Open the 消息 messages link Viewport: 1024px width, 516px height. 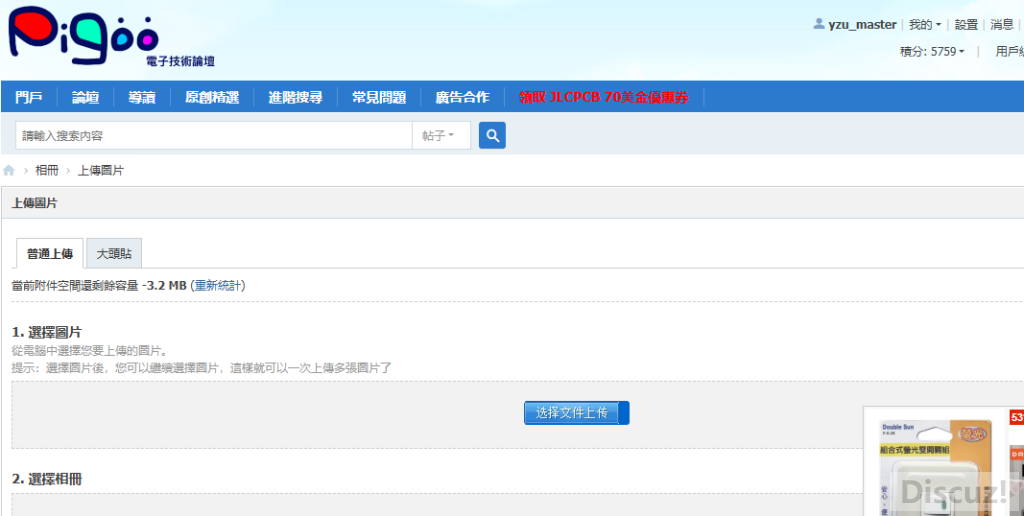tap(1002, 25)
